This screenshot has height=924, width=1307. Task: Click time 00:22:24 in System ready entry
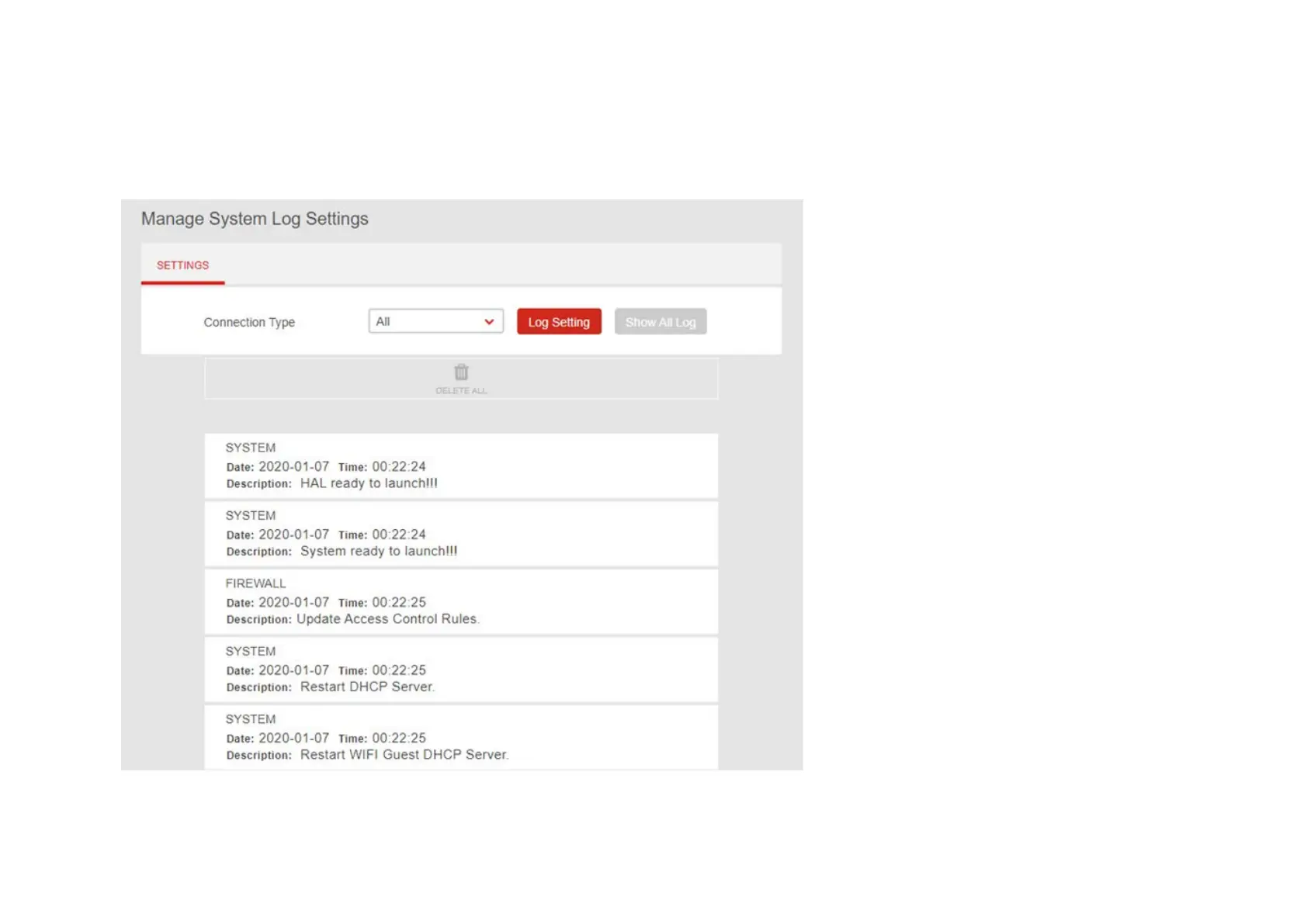pos(399,535)
